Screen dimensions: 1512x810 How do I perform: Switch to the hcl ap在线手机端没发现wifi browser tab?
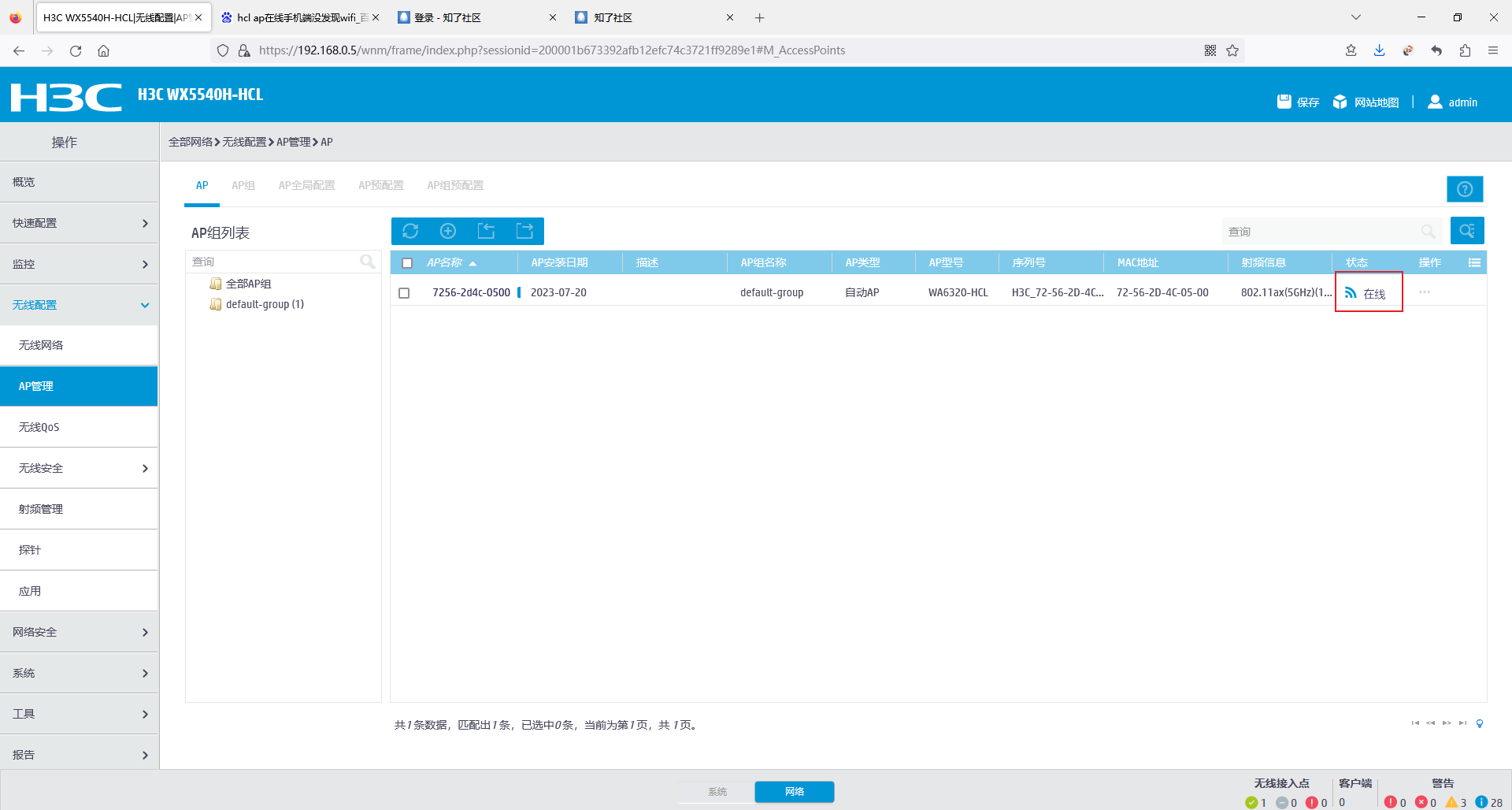(x=301, y=17)
